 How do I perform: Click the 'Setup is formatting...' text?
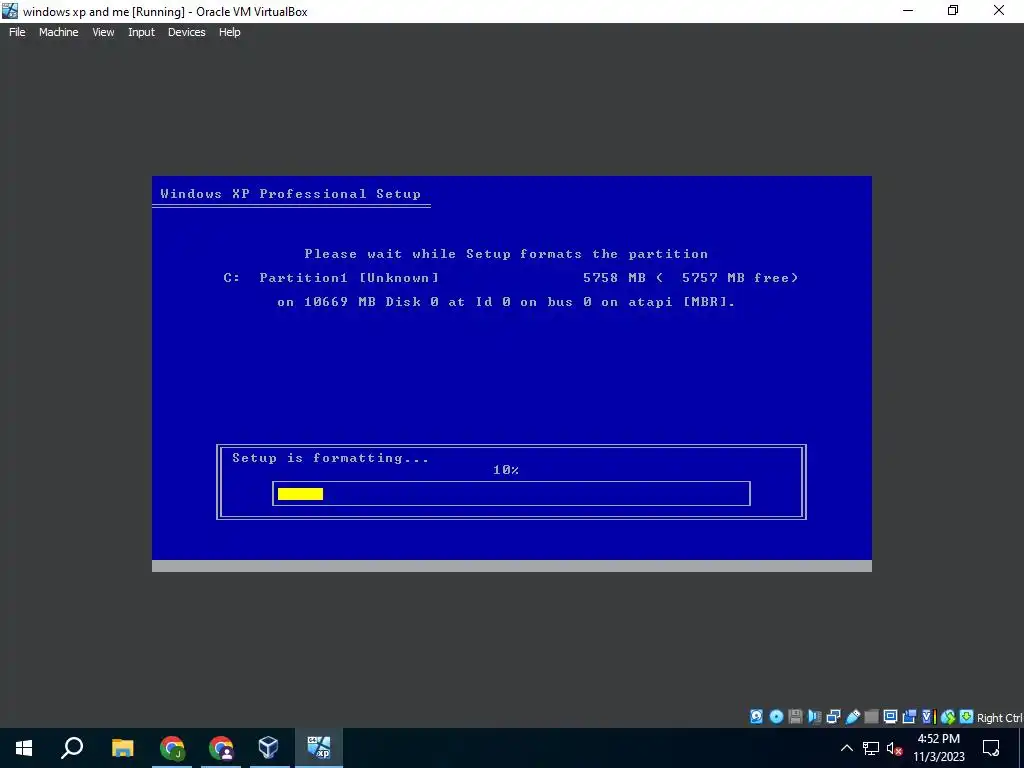(330, 458)
